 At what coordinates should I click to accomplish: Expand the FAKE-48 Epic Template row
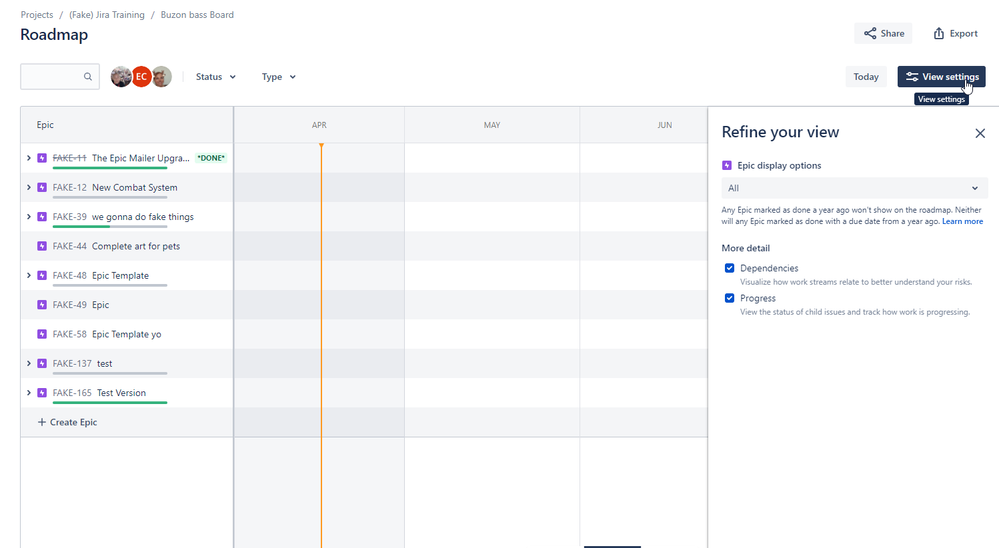click(29, 275)
